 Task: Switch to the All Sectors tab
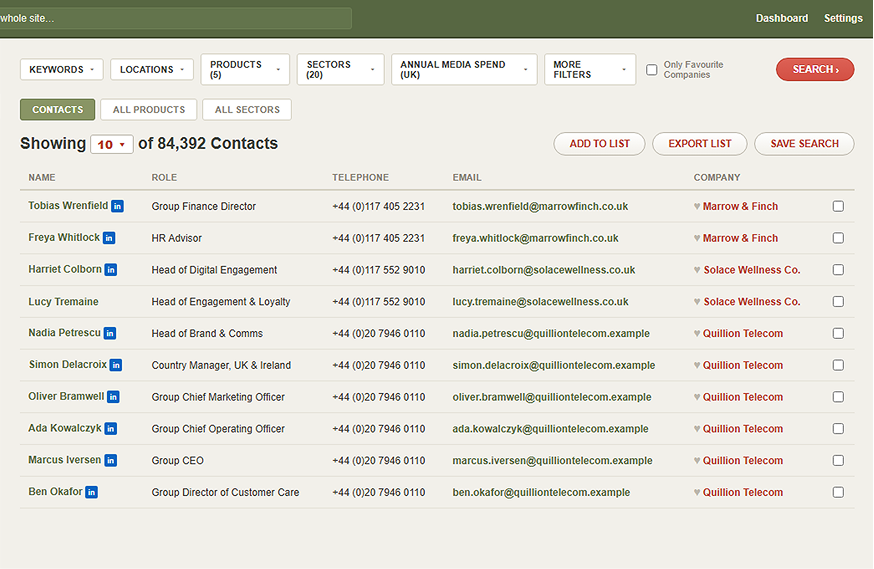coord(247,110)
